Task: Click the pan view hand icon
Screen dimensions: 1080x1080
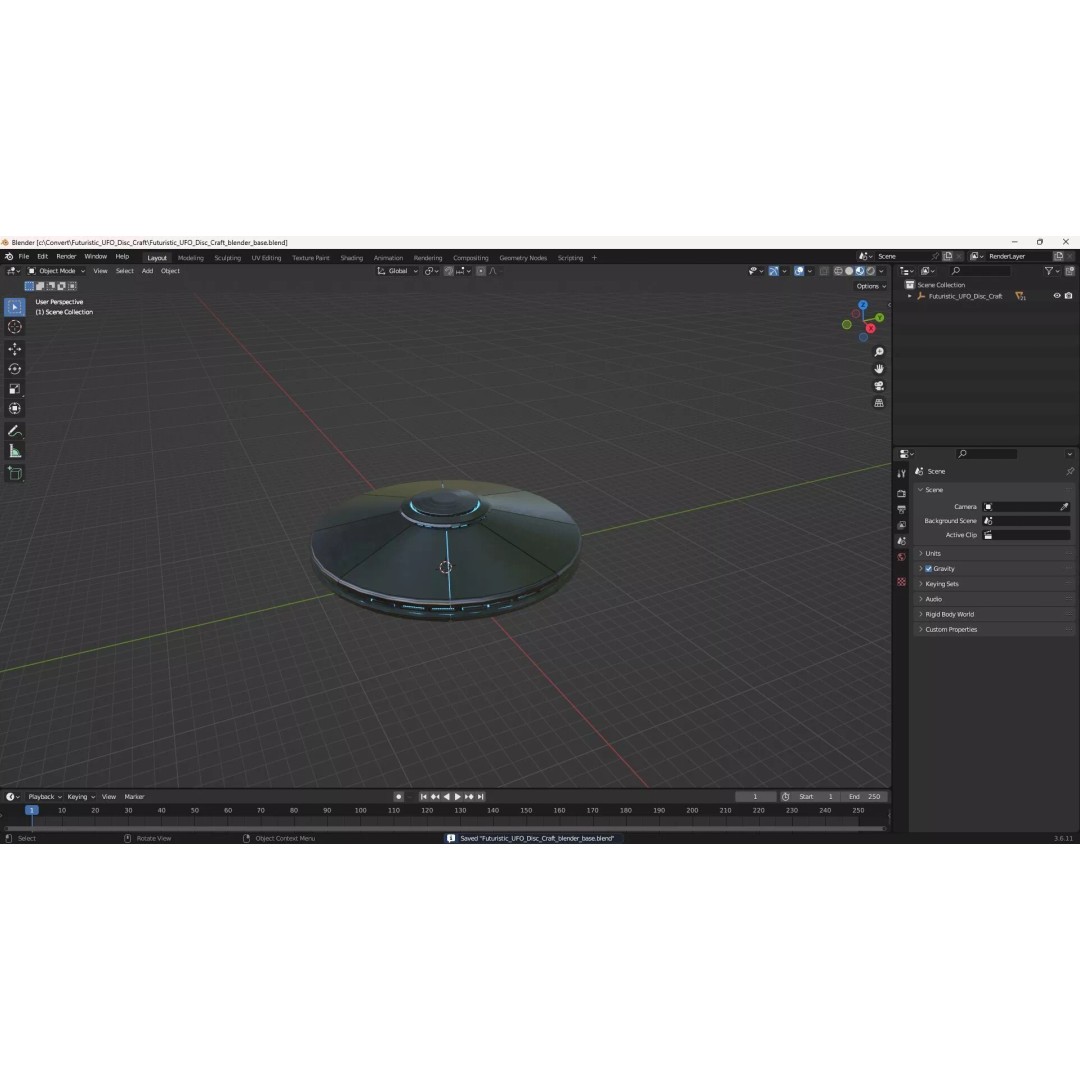Action: [879, 369]
